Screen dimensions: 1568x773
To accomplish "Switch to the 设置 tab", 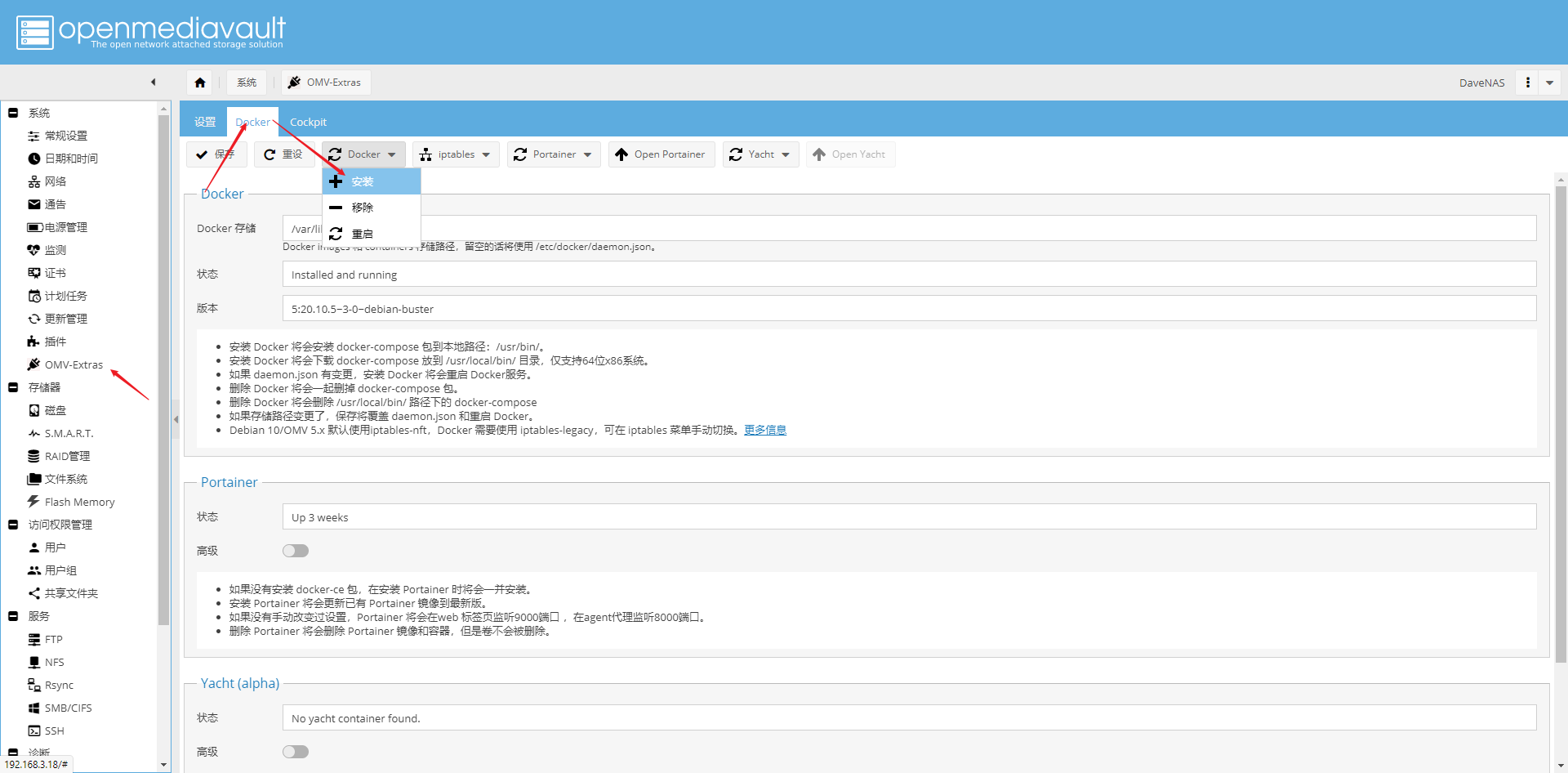I will pos(205,122).
